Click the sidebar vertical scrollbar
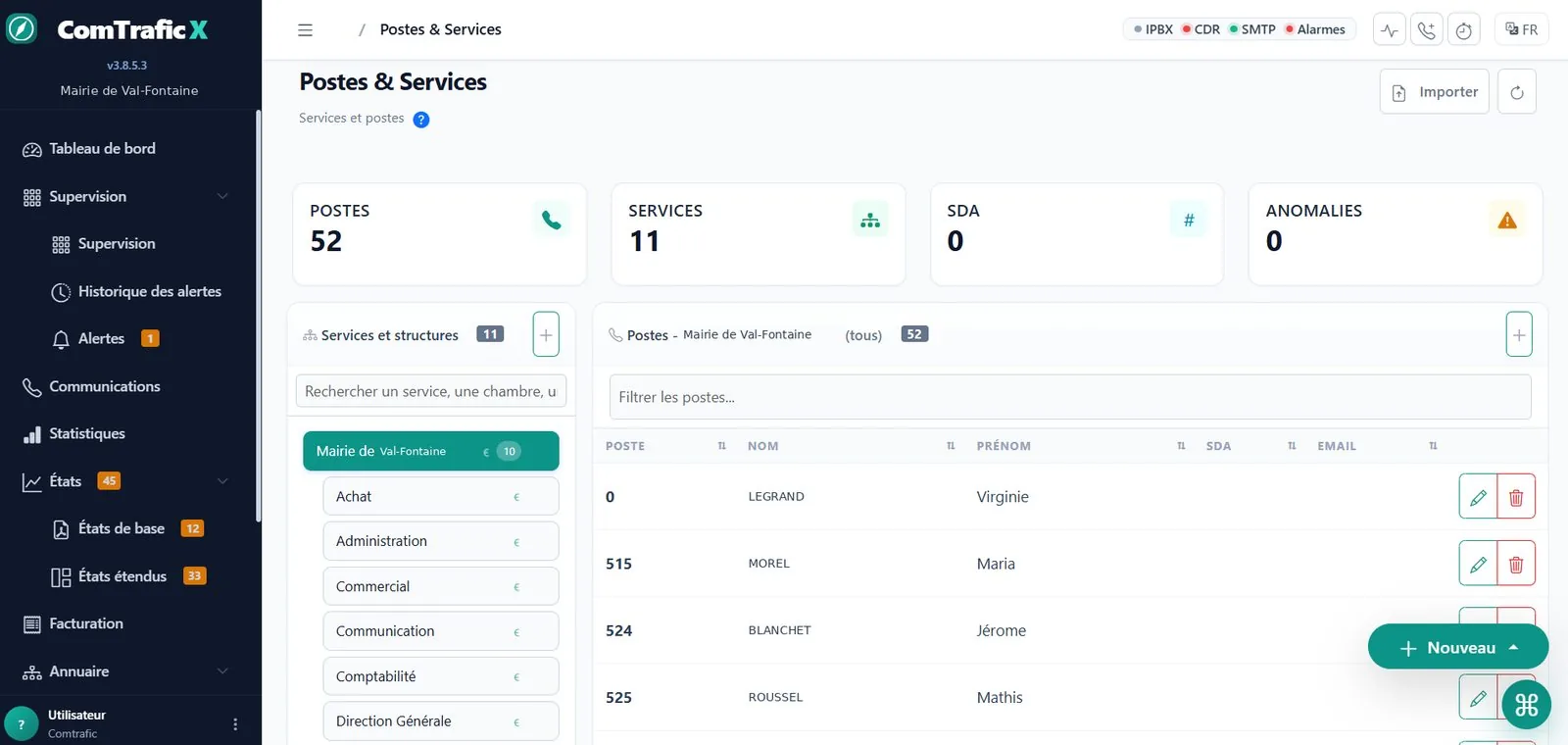This screenshot has height=745, width=1568. (258, 316)
